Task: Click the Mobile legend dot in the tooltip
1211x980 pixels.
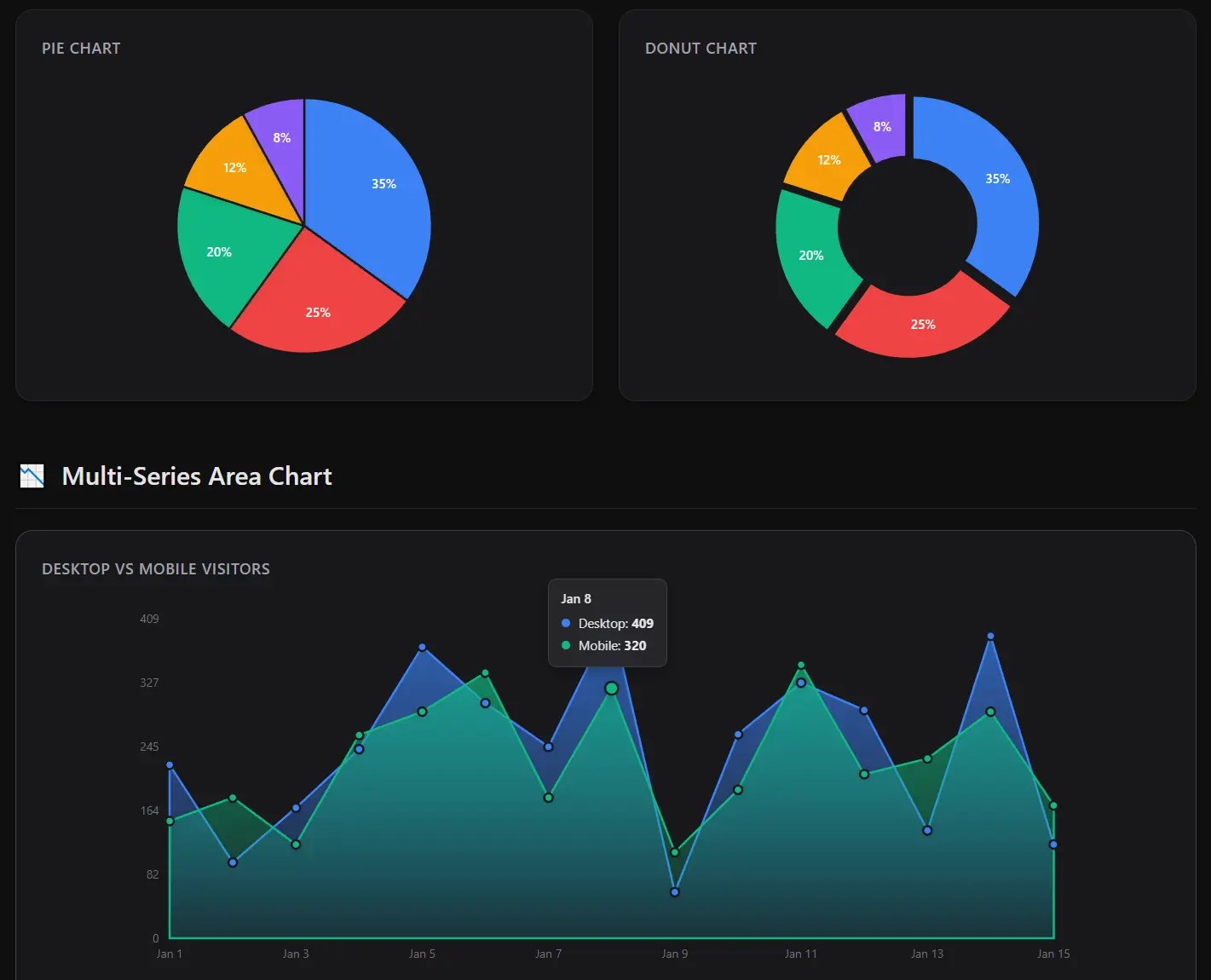Action: point(565,645)
